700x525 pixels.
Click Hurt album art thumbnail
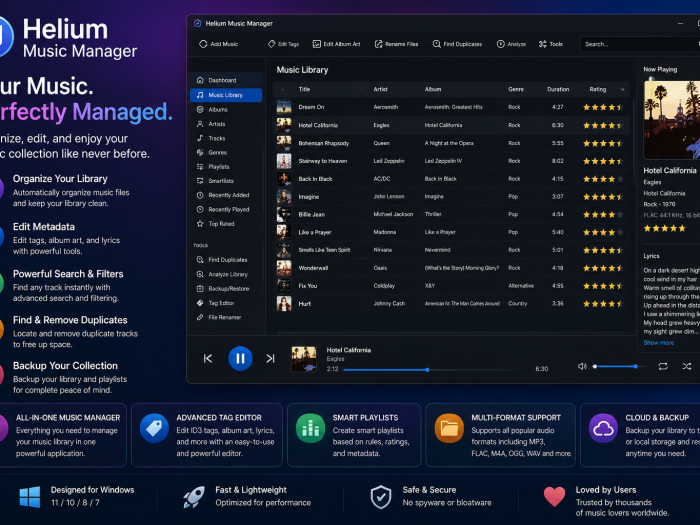coord(284,304)
